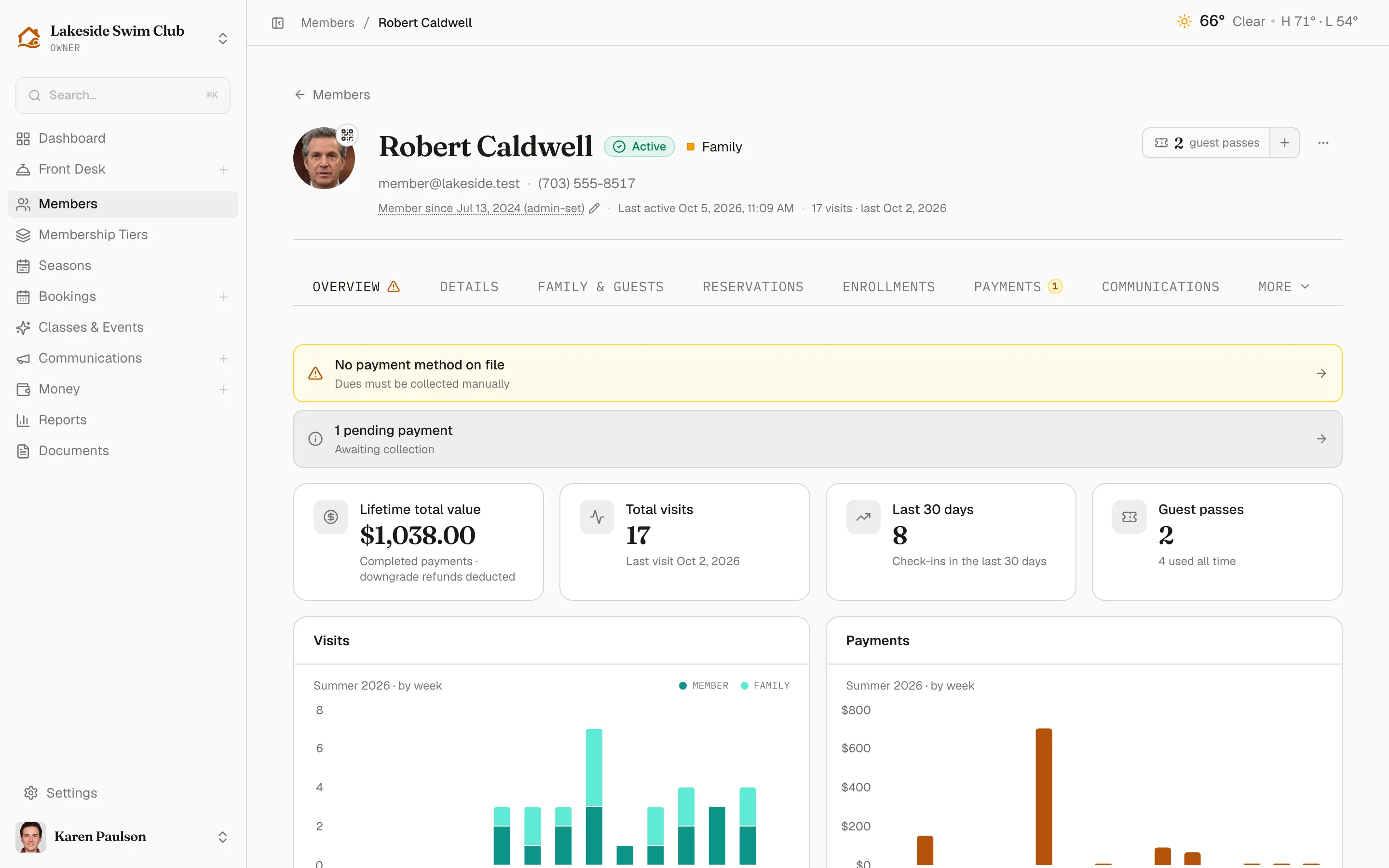This screenshot has height=868, width=1389.
Task: Open the three-dot more actions menu
Action: click(x=1323, y=143)
